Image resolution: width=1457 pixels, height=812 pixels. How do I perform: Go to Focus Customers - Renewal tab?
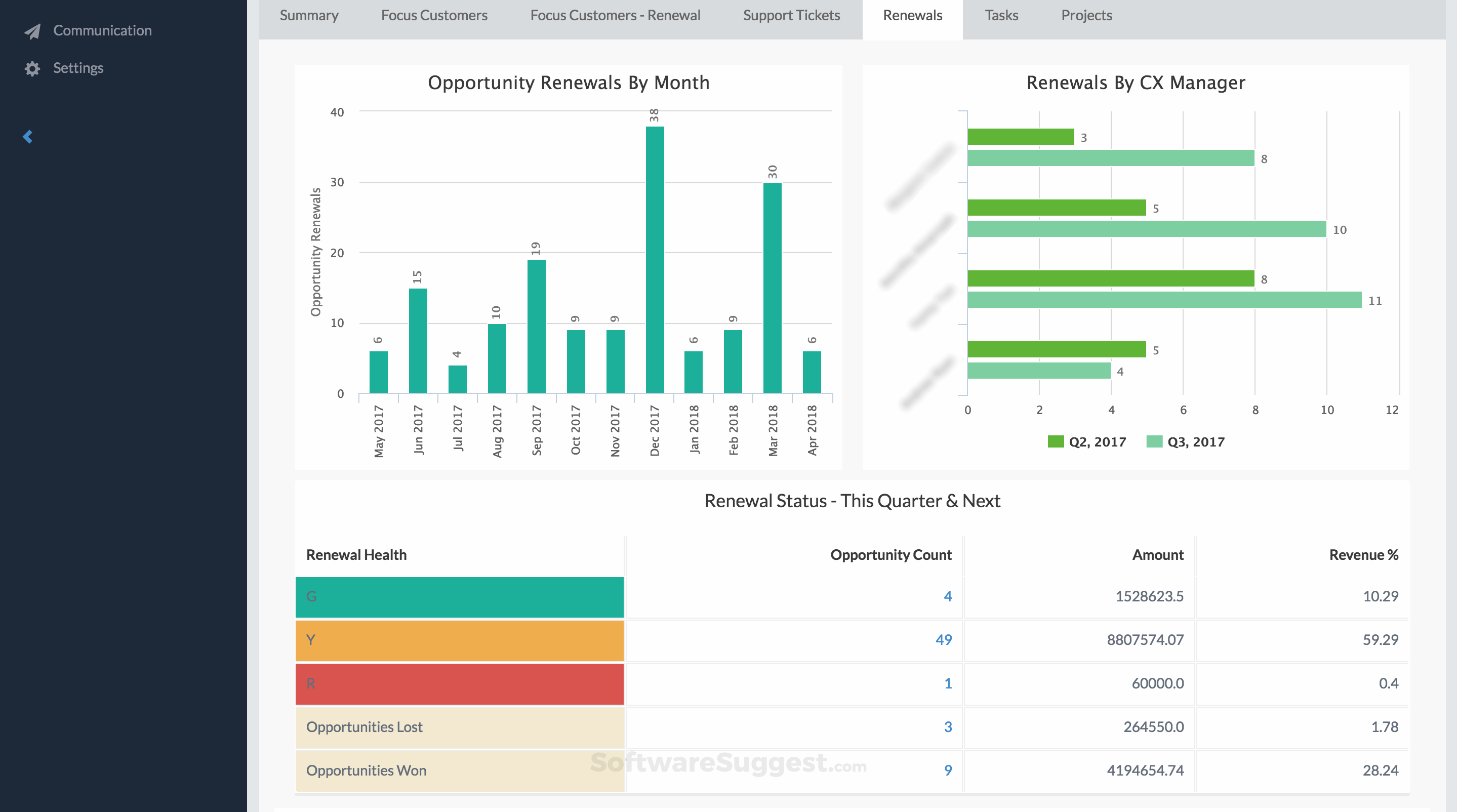[x=615, y=16]
